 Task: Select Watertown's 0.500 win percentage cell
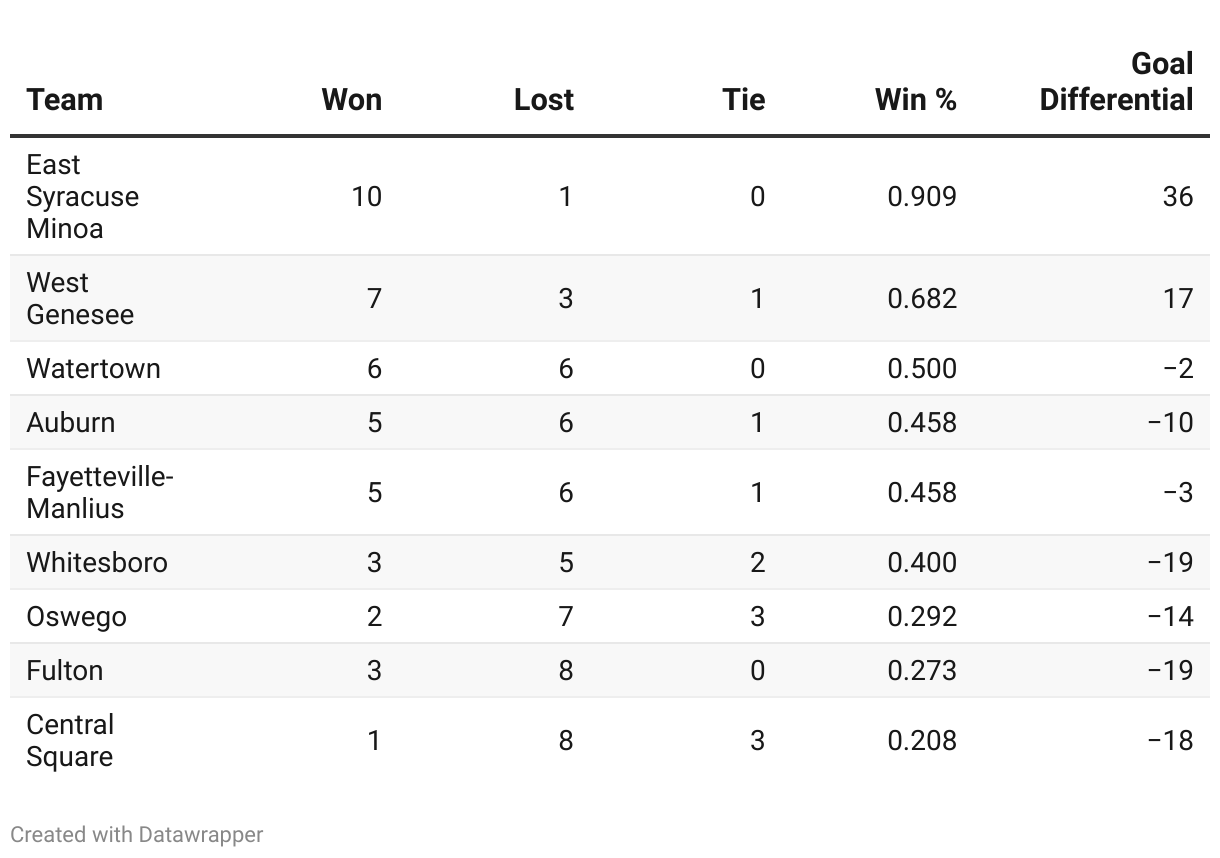tap(921, 368)
